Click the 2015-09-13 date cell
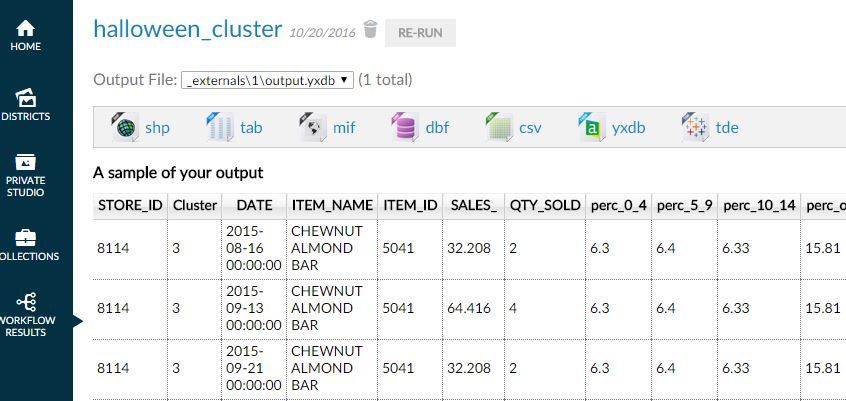The image size is (846, 401). click(x=254, y=308)
